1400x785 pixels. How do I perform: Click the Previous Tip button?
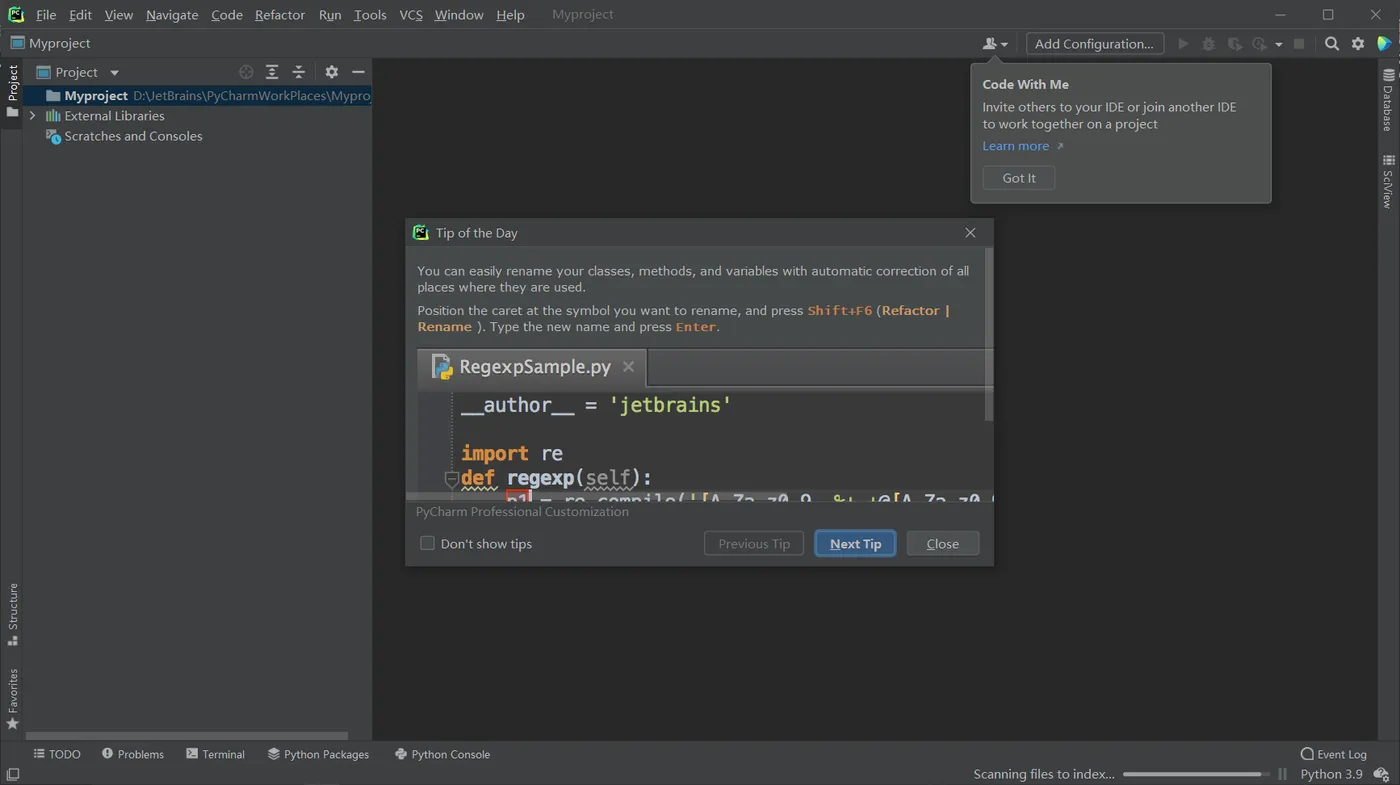pyautogui.click(x=754, y=543)
